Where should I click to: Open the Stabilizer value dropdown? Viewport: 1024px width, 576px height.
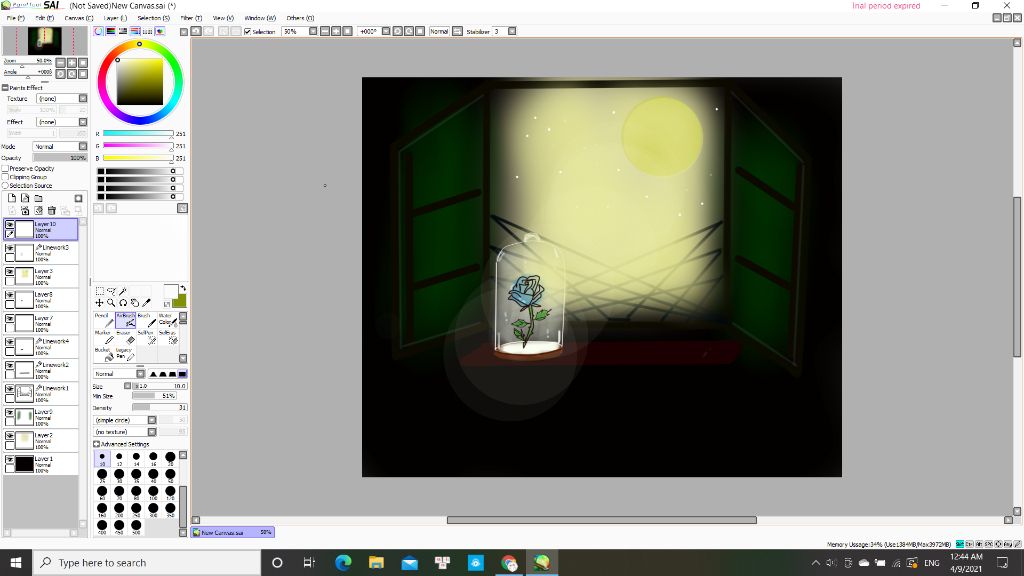[x=512, y=31]
